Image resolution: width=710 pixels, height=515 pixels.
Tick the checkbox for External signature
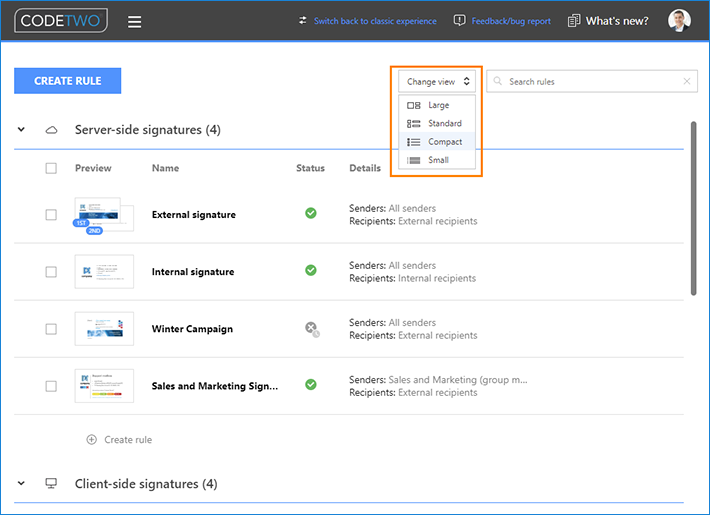click(51, 214)
